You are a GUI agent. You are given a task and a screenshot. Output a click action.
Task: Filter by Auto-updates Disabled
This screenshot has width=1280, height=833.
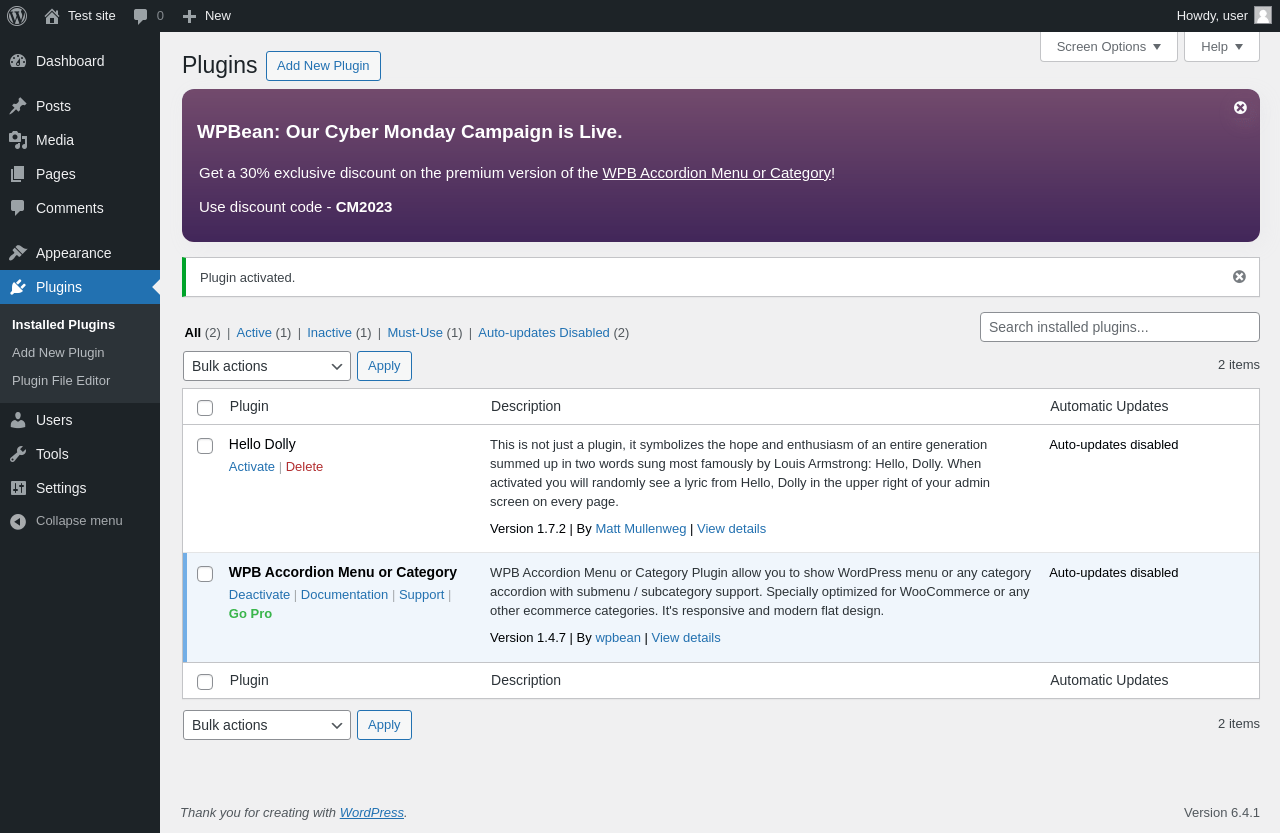pyautogui.click(x=544, y=332)
